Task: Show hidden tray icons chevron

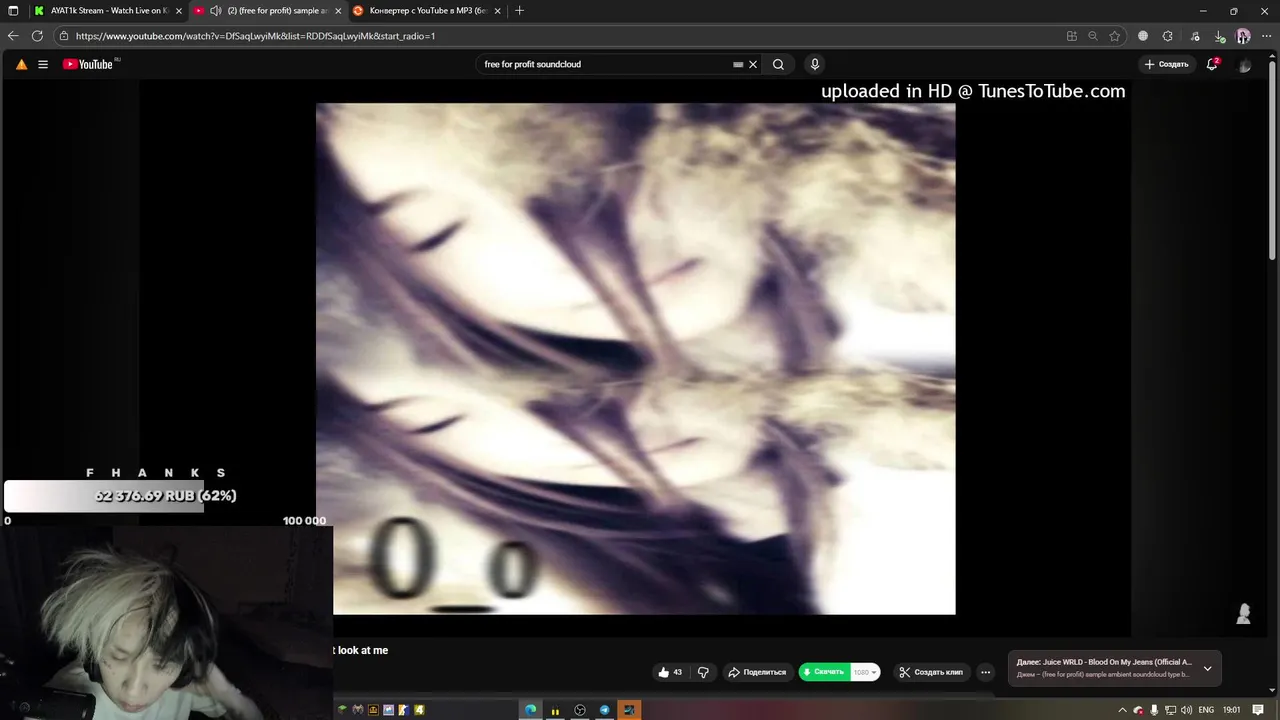Action: click(1122, 710)
